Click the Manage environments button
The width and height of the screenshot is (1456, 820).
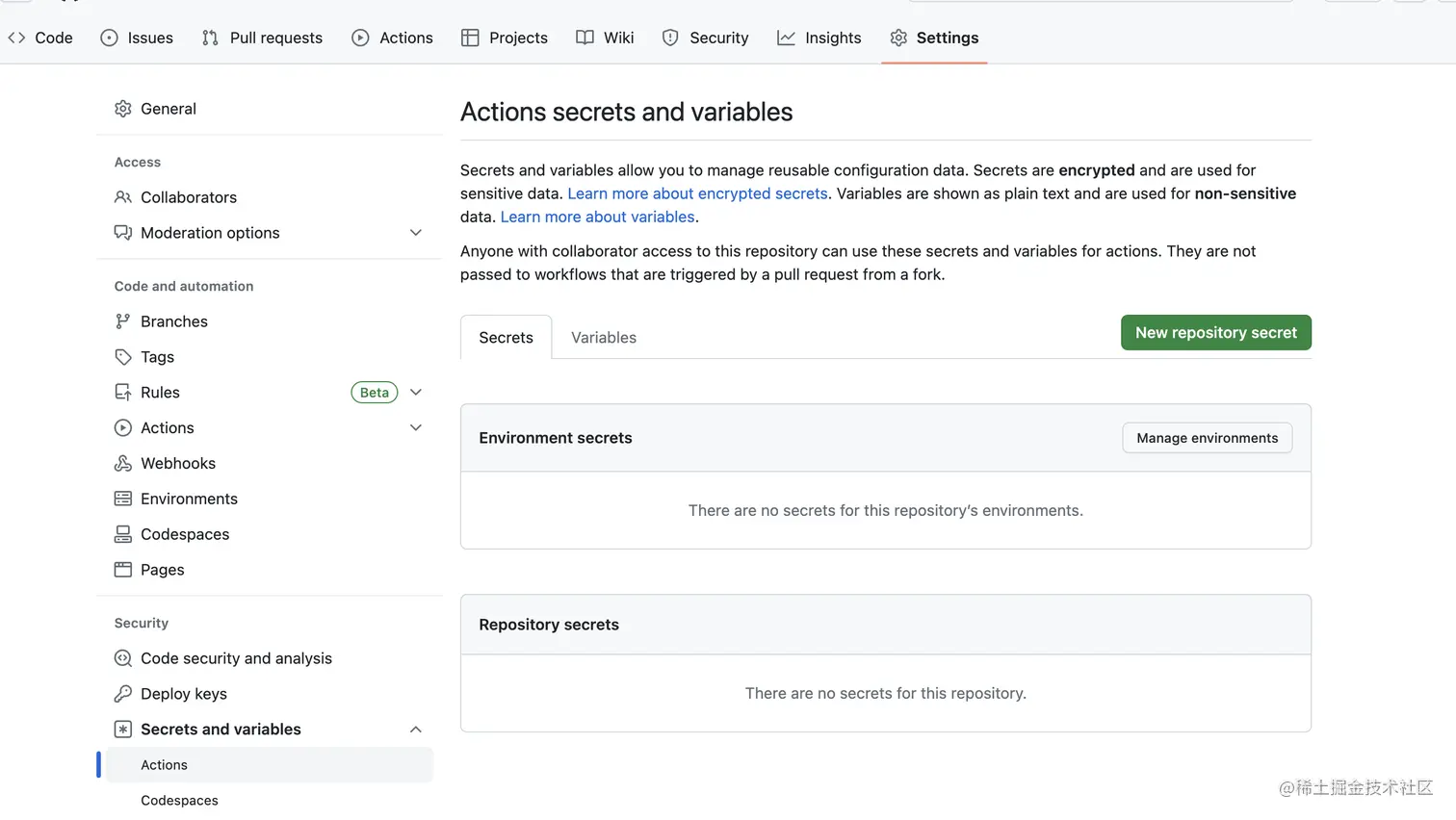[x=1207, y=438]
